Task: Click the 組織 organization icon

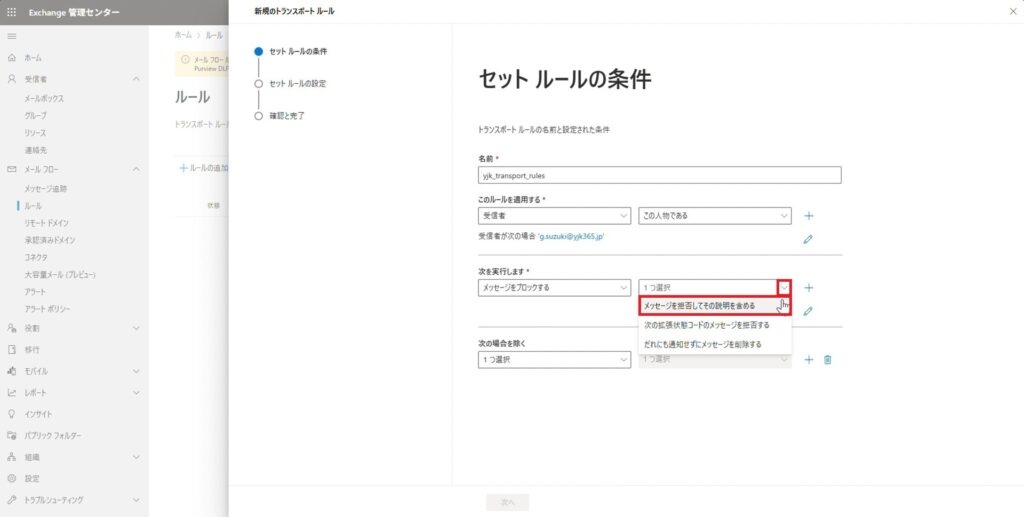Action: pos(12,457)
